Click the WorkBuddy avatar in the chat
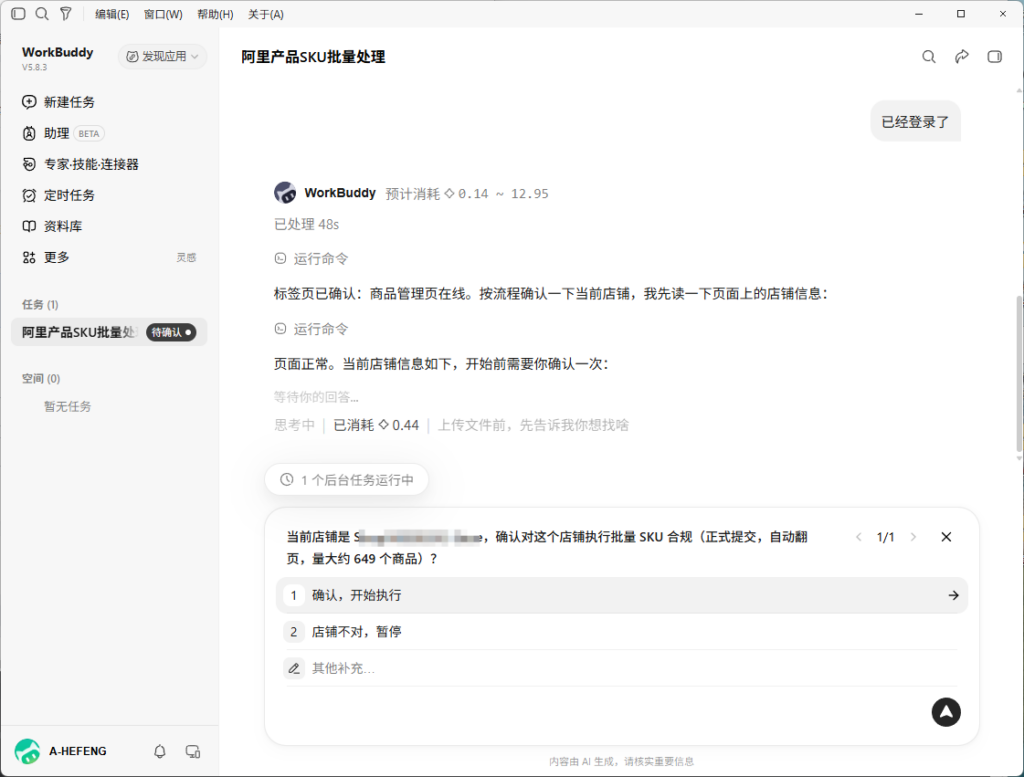The width and height of the screenshot is (1024, 777). pyautogui.click(x=285, y=193)
